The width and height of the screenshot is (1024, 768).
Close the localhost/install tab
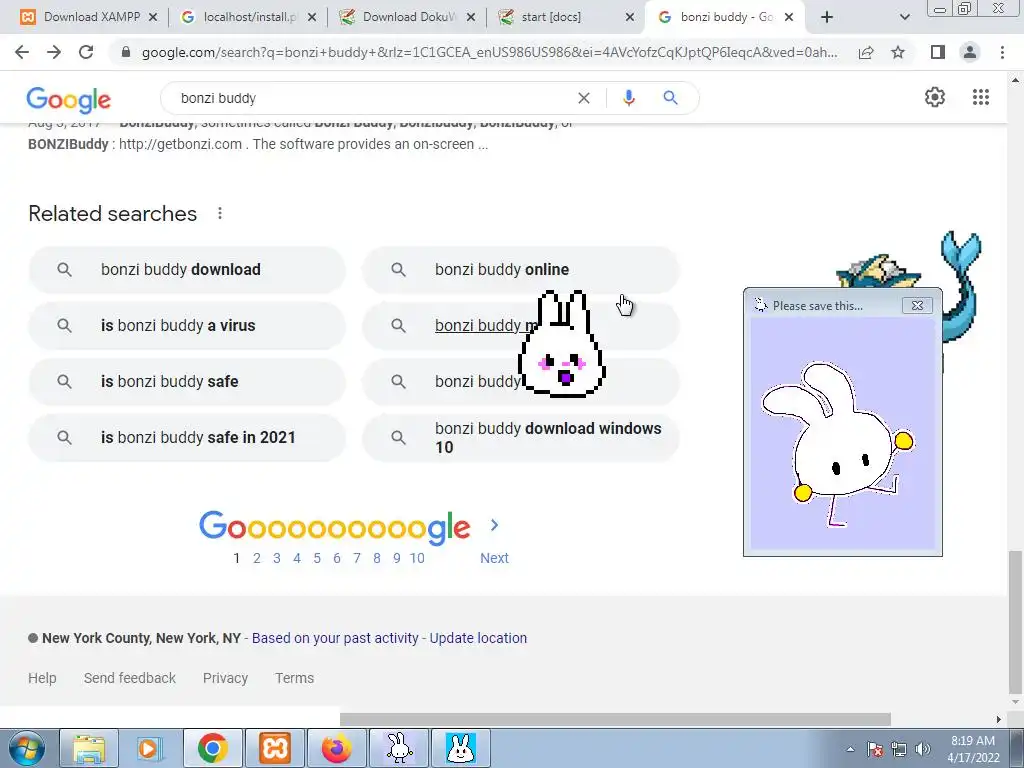click(312, 17)
